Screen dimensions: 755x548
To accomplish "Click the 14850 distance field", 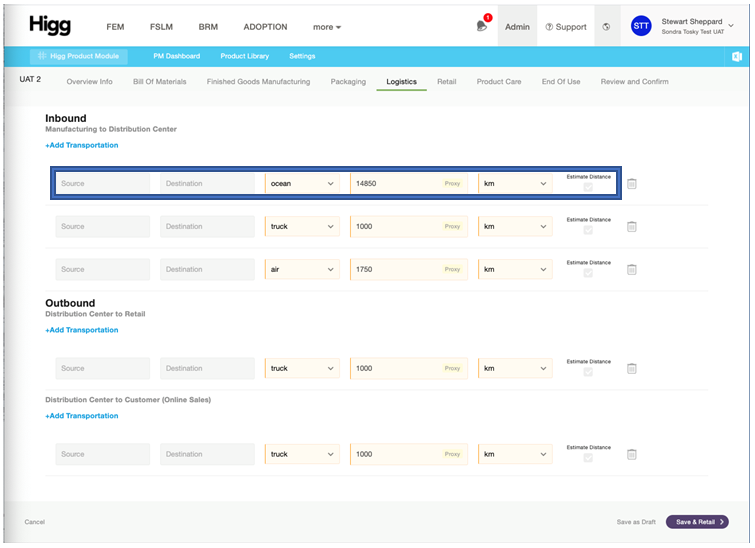I will (x=409, y=183).
